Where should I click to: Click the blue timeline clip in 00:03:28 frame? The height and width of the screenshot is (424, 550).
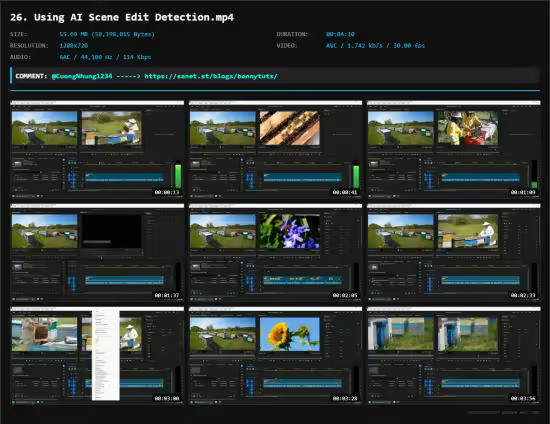303,383
